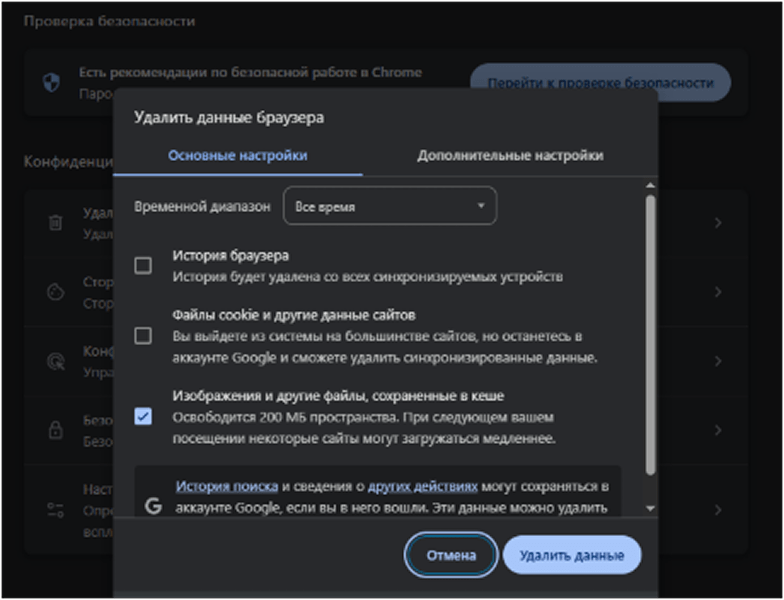784x600 pixels.
Task: Click the scroll up arrow in dialog
Action: coord(650,186)
